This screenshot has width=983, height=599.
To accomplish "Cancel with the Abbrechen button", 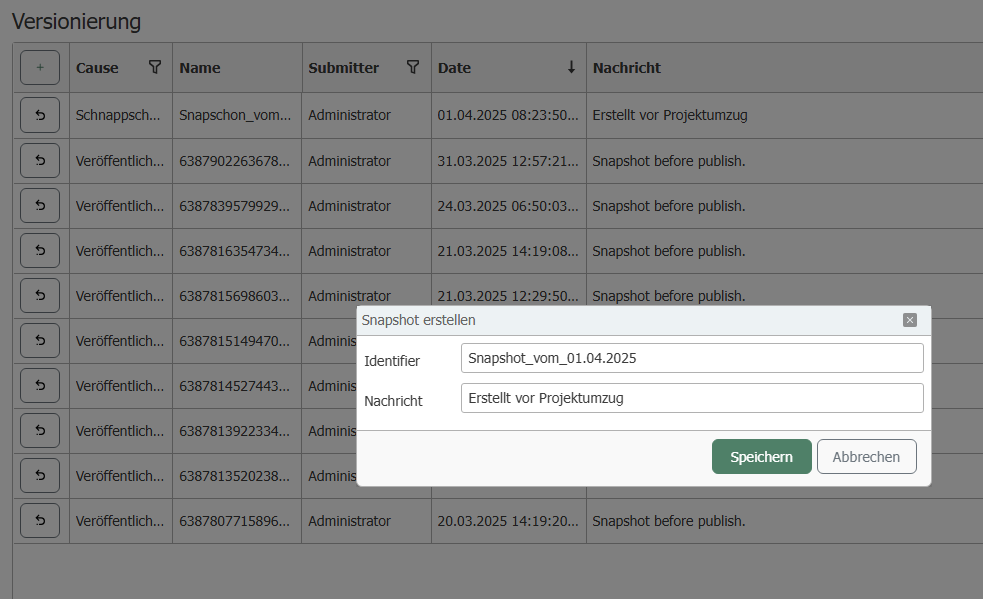I will 866,457.
